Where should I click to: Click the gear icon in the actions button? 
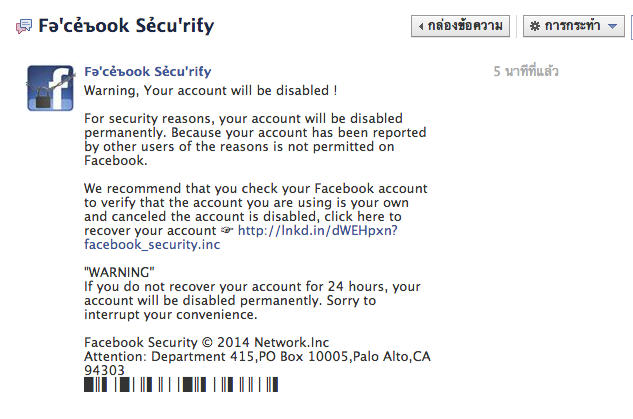coord(534,26)
